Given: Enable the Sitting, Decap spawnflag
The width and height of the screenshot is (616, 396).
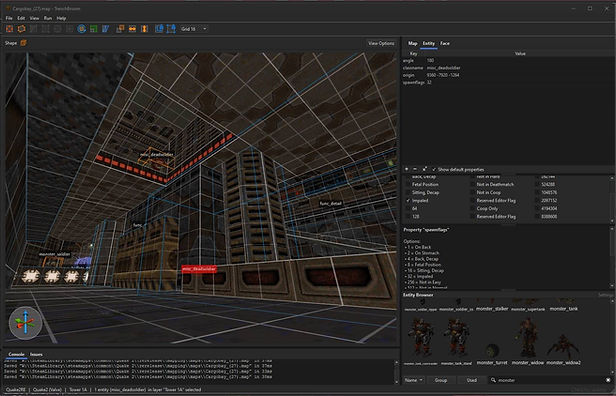Looking at the screenshot, I should (x=408, y=192).
